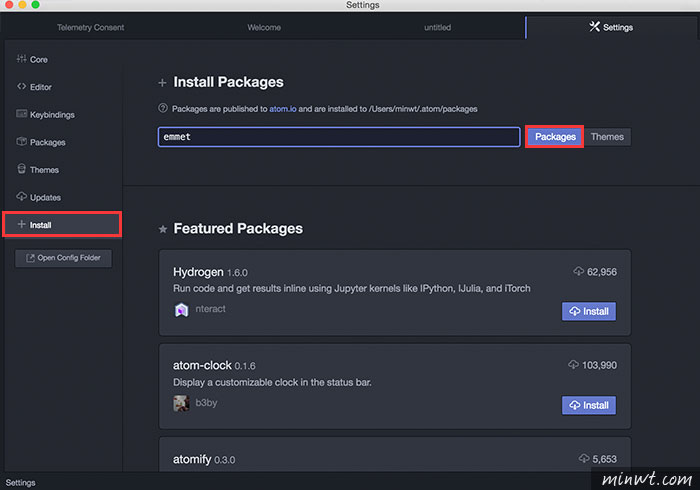The image size is (700, 490).
Task: Install the Hydrogen package
Action: click(589, 311)
